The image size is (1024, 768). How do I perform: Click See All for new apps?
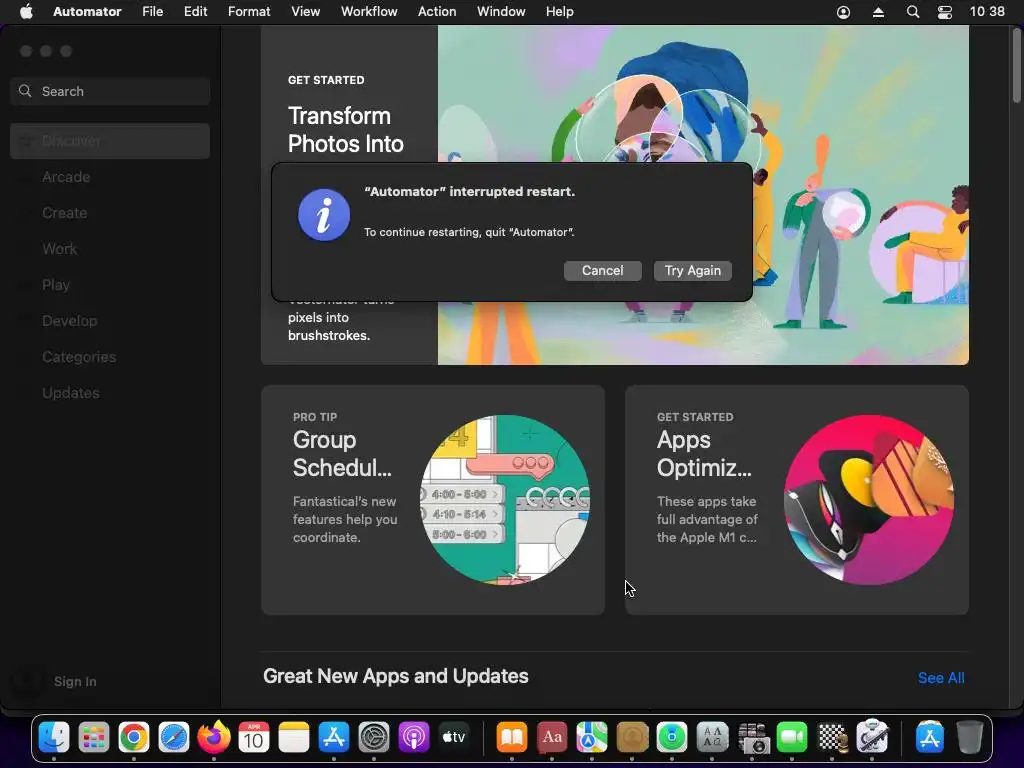click(941, 678)
